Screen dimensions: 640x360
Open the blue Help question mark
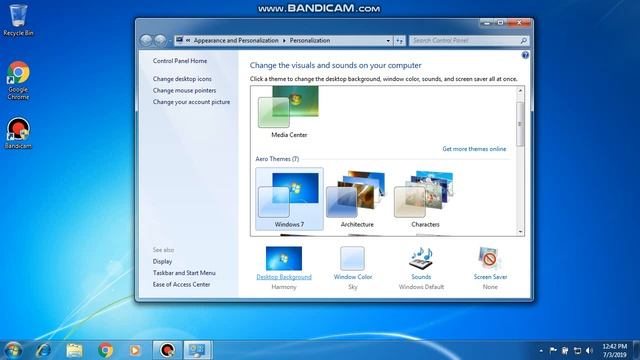click(525, 55)
